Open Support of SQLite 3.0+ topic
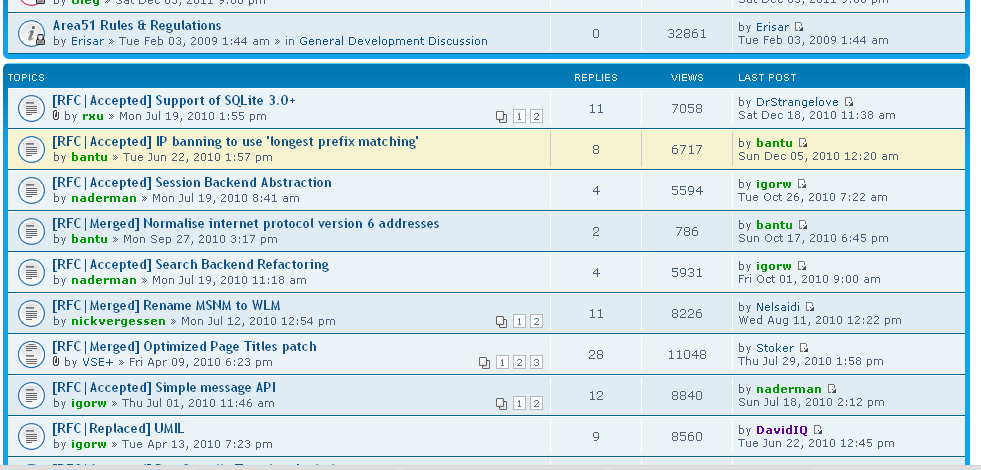 (x=174, y=101)
